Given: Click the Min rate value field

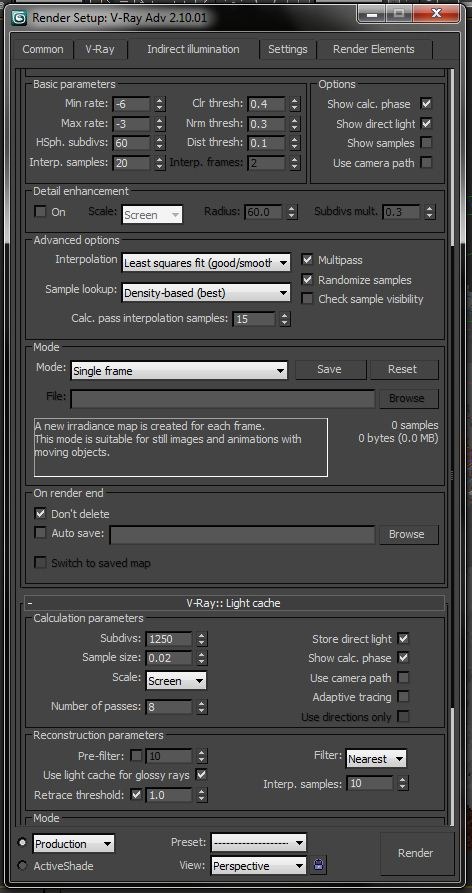Looking at the screenshot, I should click(132, 104).
